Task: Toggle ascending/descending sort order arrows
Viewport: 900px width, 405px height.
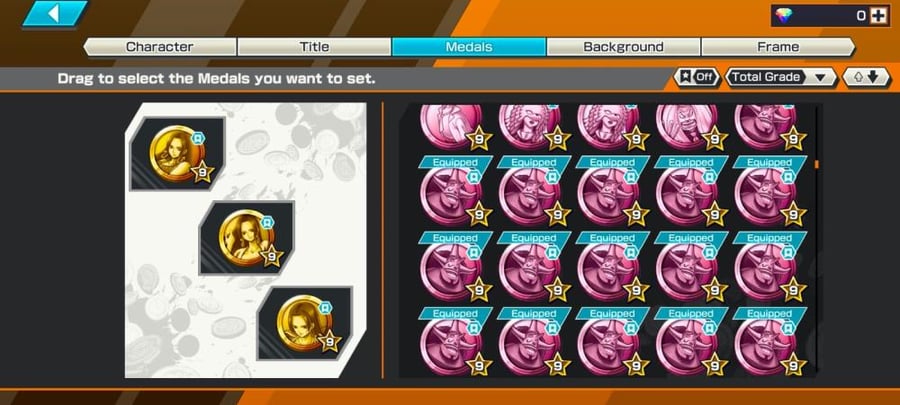Action: pos(866,77)
